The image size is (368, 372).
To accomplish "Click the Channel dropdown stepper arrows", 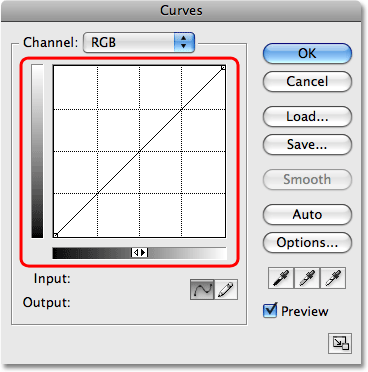I will pos(184,42).
